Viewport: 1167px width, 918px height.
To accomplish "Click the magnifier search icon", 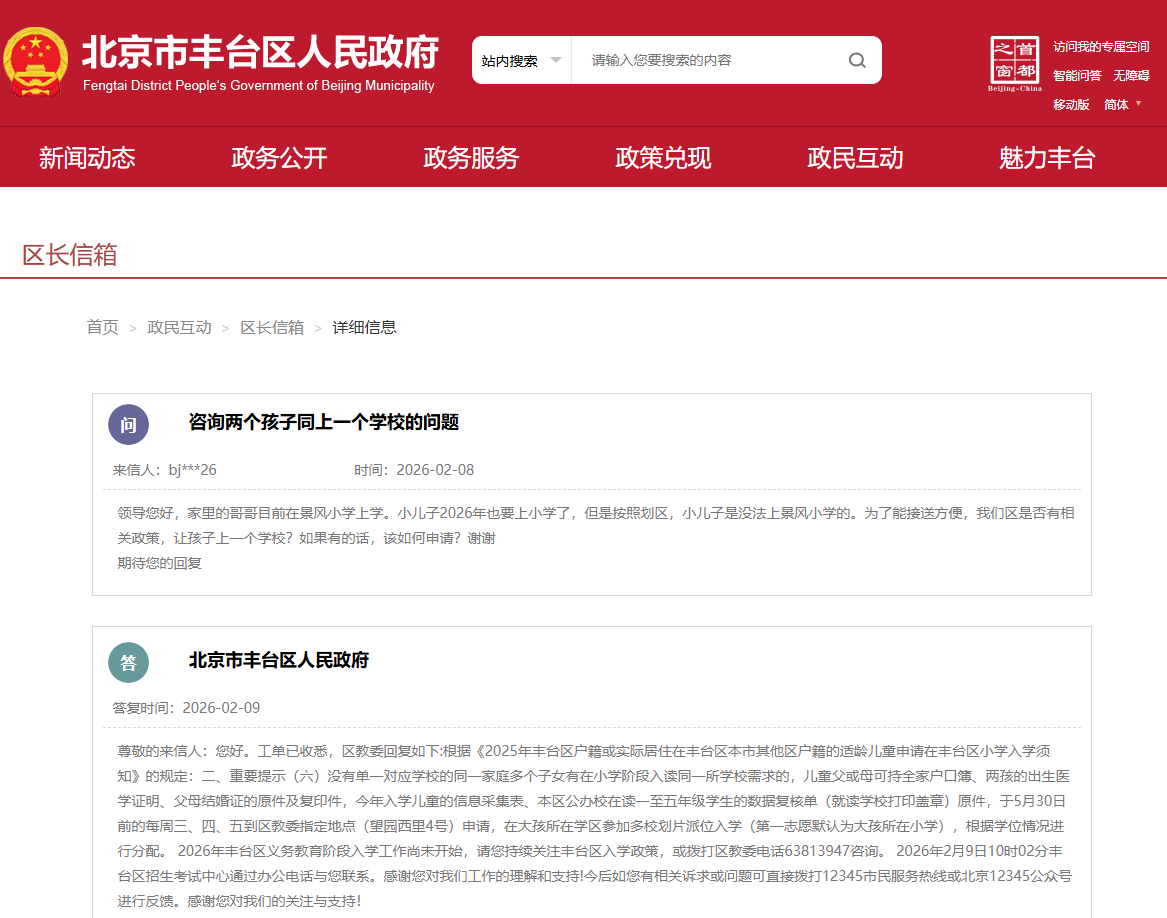I will point(857,60).
